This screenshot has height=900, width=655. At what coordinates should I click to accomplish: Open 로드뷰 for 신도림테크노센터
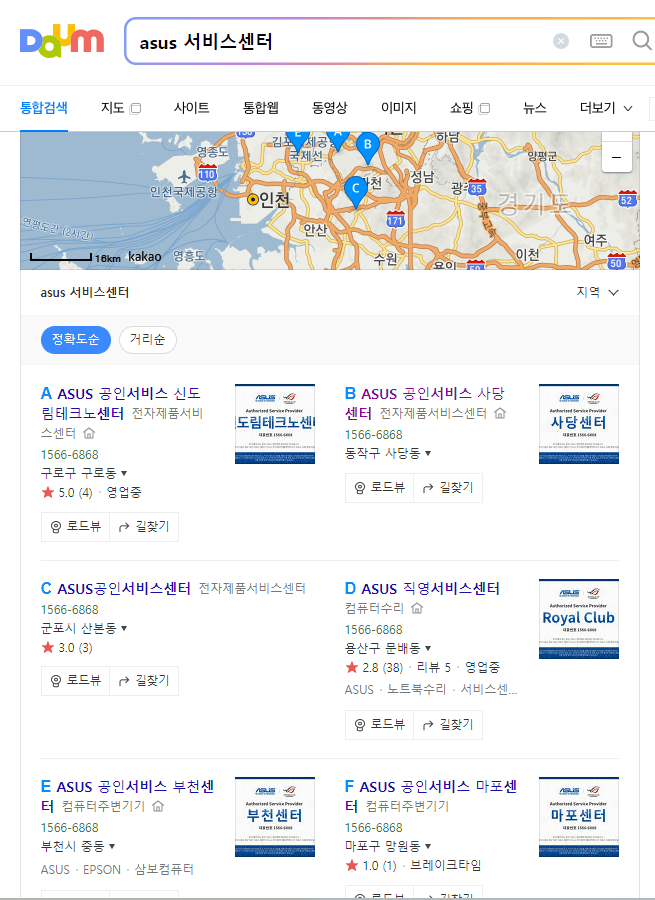(x=75, y=527)
